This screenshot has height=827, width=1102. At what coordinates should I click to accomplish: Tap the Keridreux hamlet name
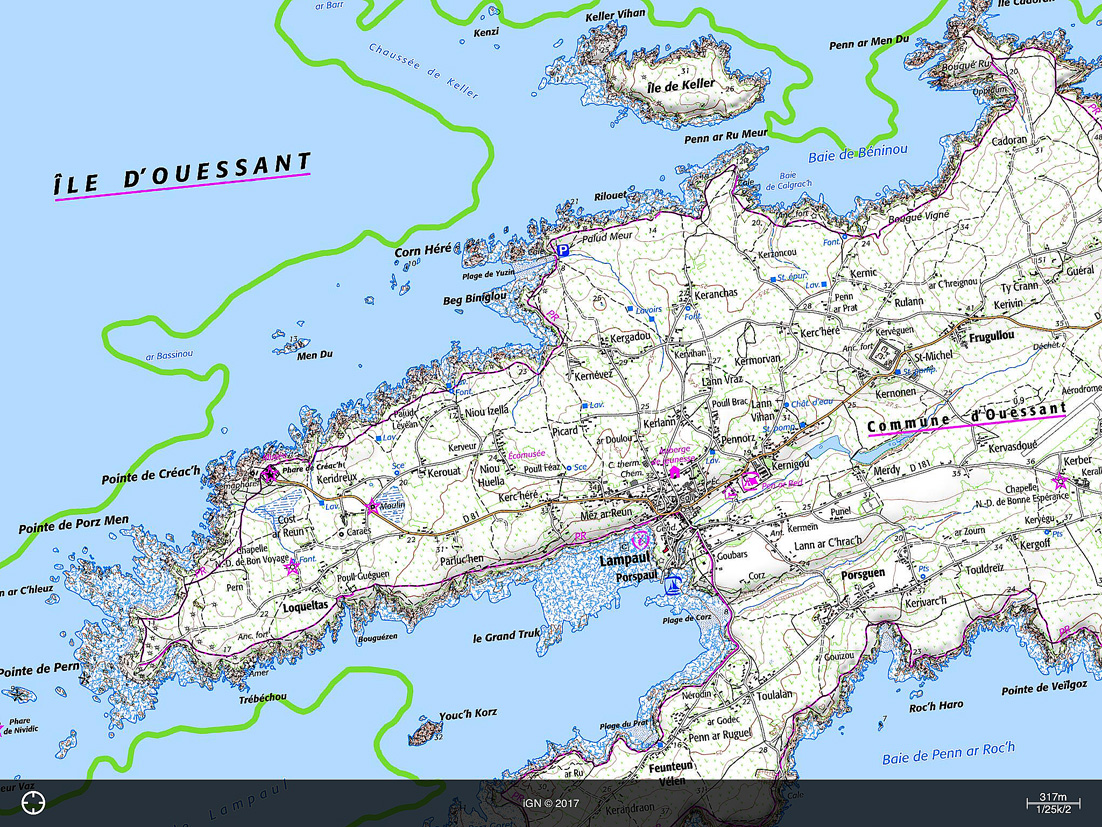[x=337, y=478]
